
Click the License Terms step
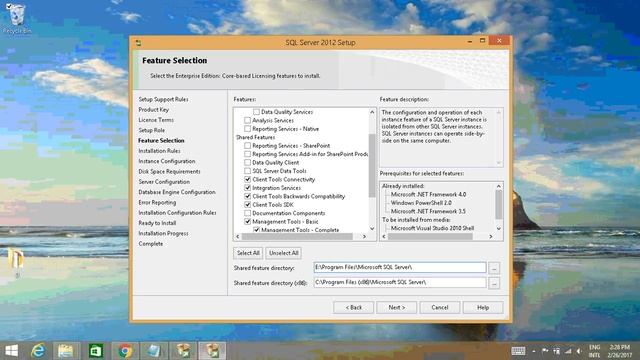click(x=156, y=120)
